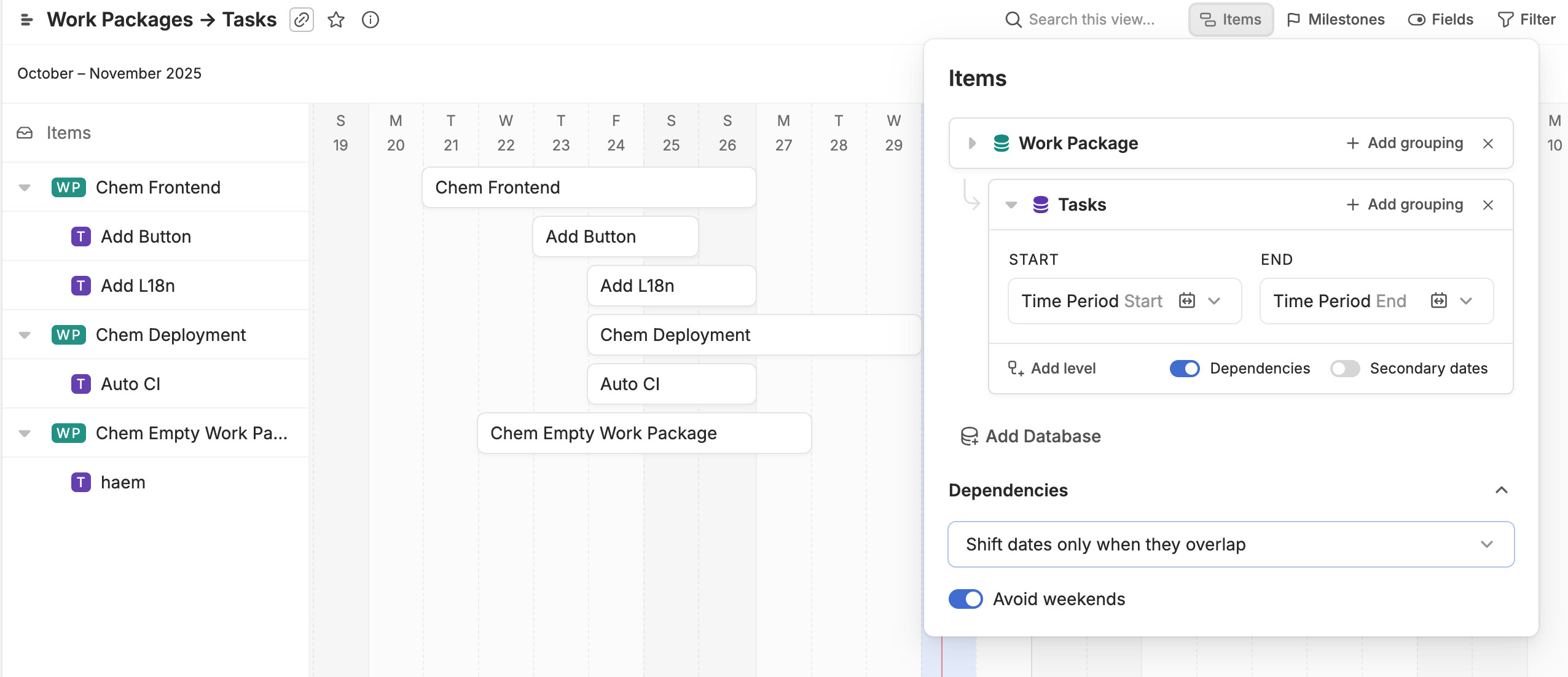
Task: Open the Filter options
Action: 1527,20
